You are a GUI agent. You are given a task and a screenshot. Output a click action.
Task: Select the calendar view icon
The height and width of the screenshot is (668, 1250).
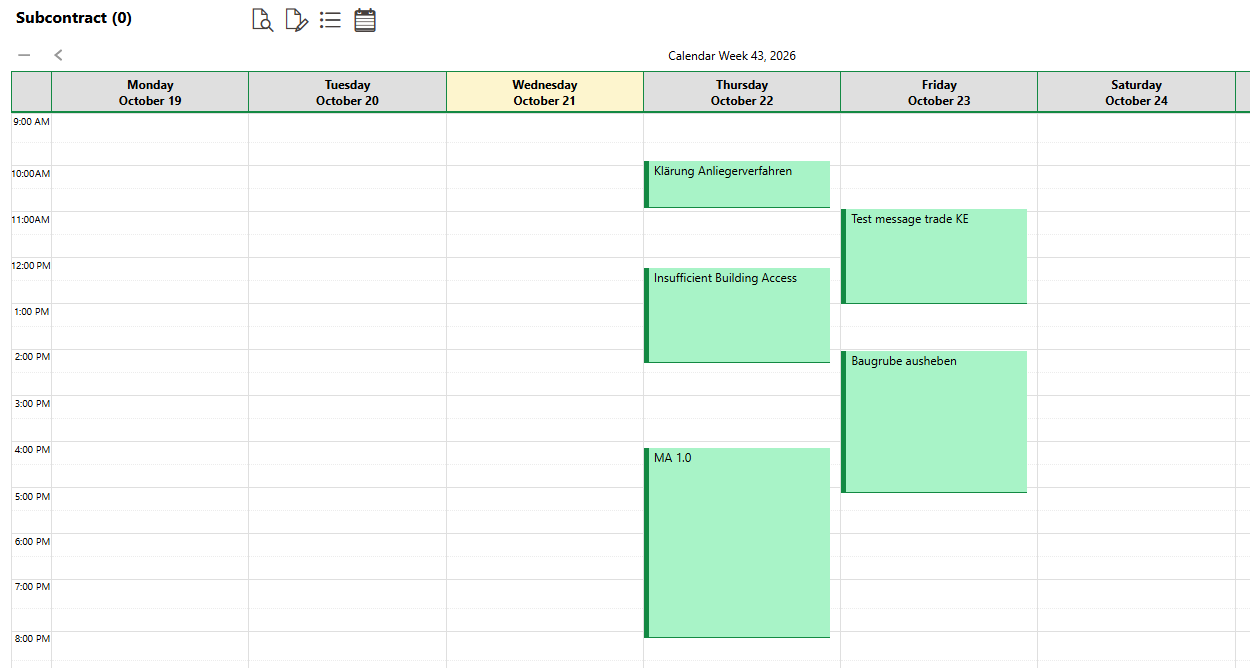(365, 20)
